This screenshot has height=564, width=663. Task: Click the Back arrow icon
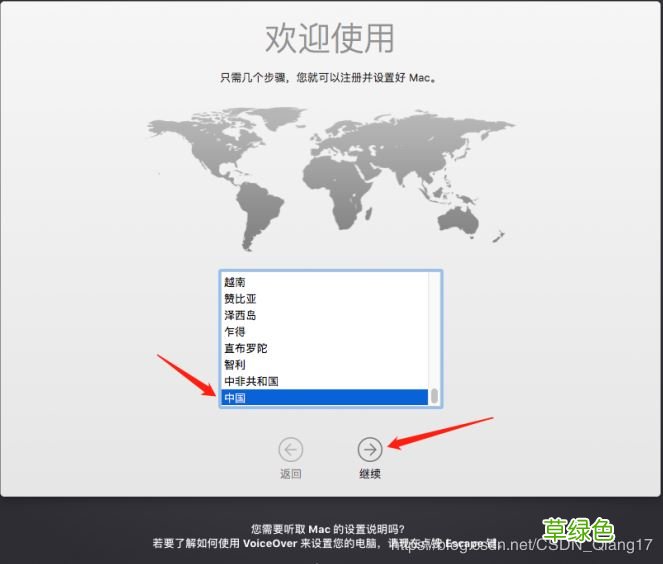tap(290, 449)
